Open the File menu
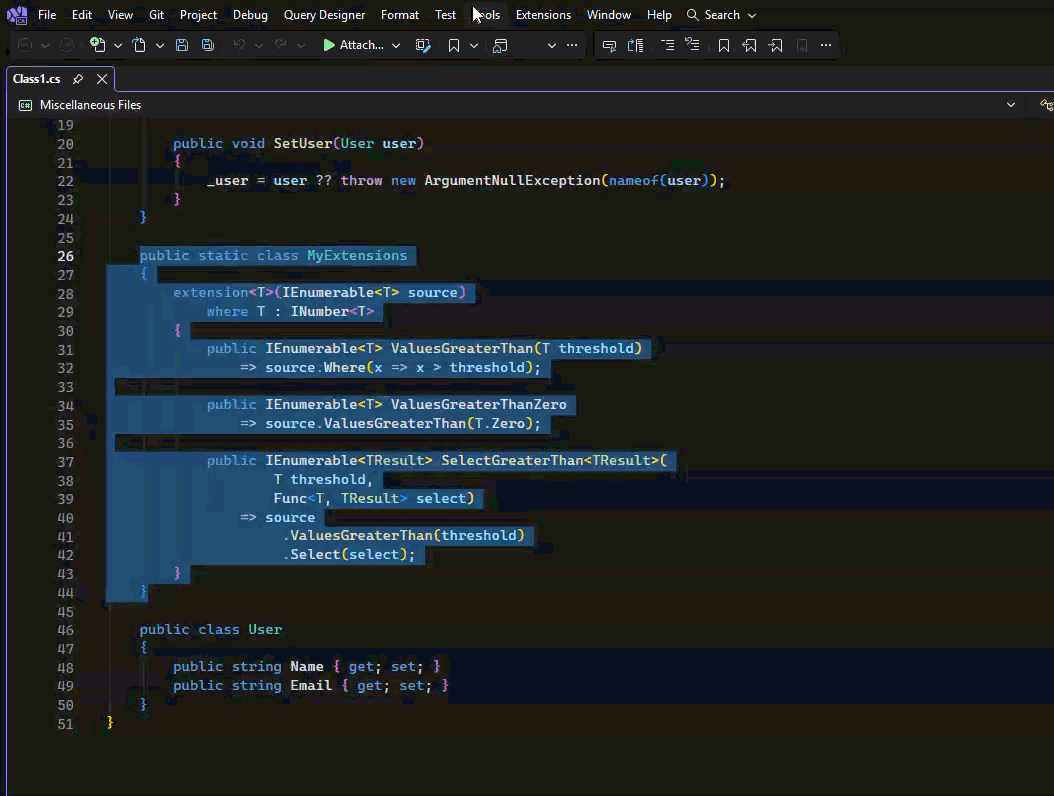The width and height of the screenshot is (1054, 796). 47,15
